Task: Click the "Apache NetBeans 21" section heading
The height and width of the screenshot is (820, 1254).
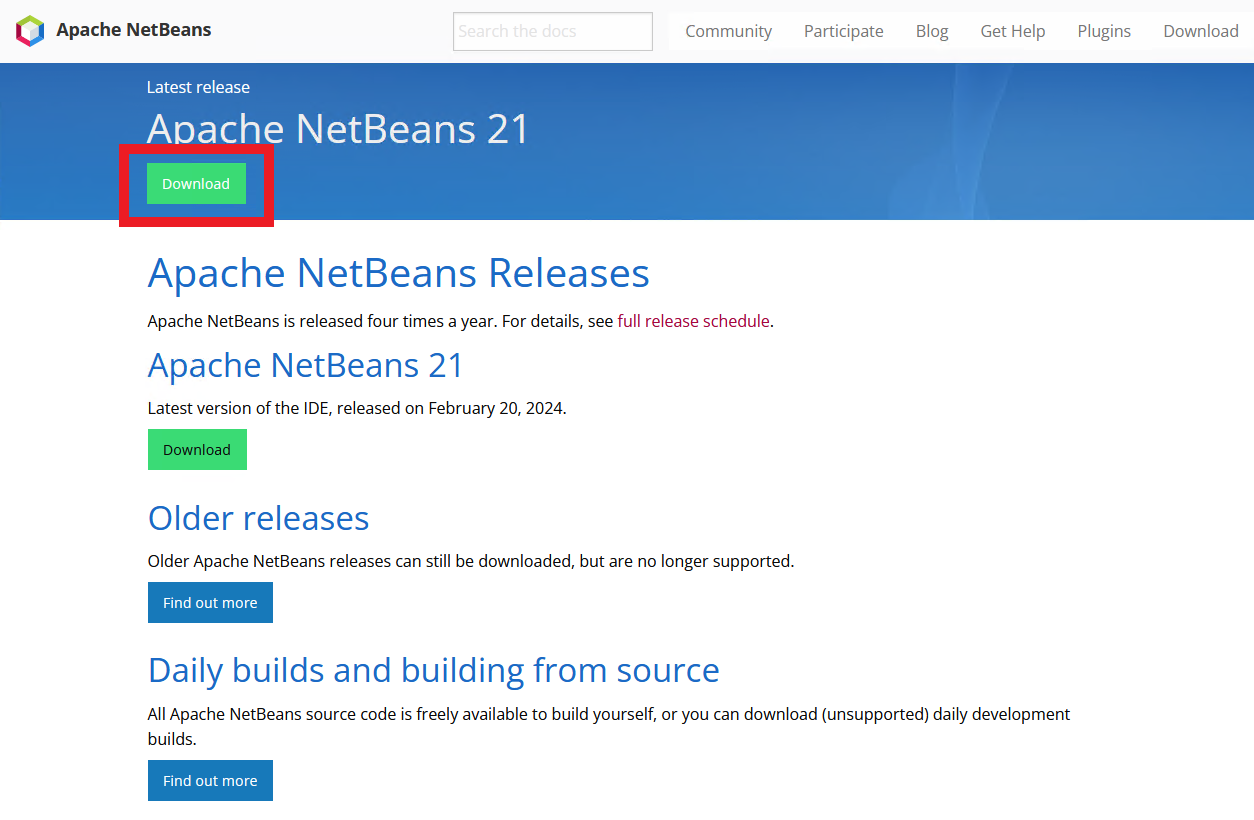Action: (305, 365)
